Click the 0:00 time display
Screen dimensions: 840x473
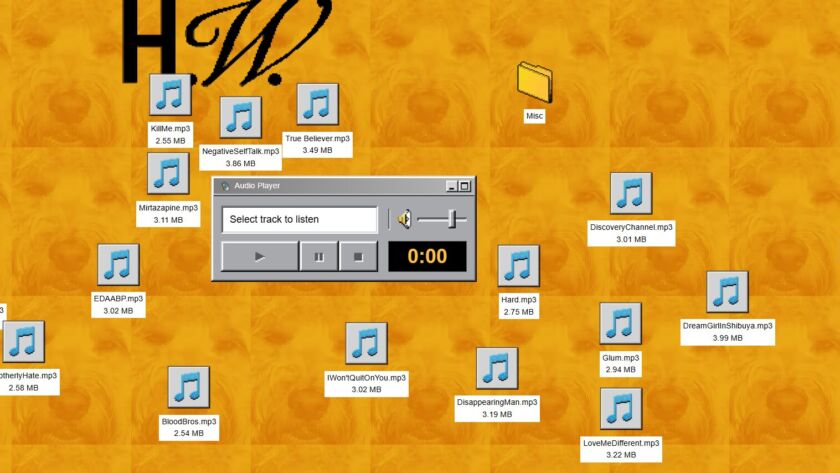(427, 256)
